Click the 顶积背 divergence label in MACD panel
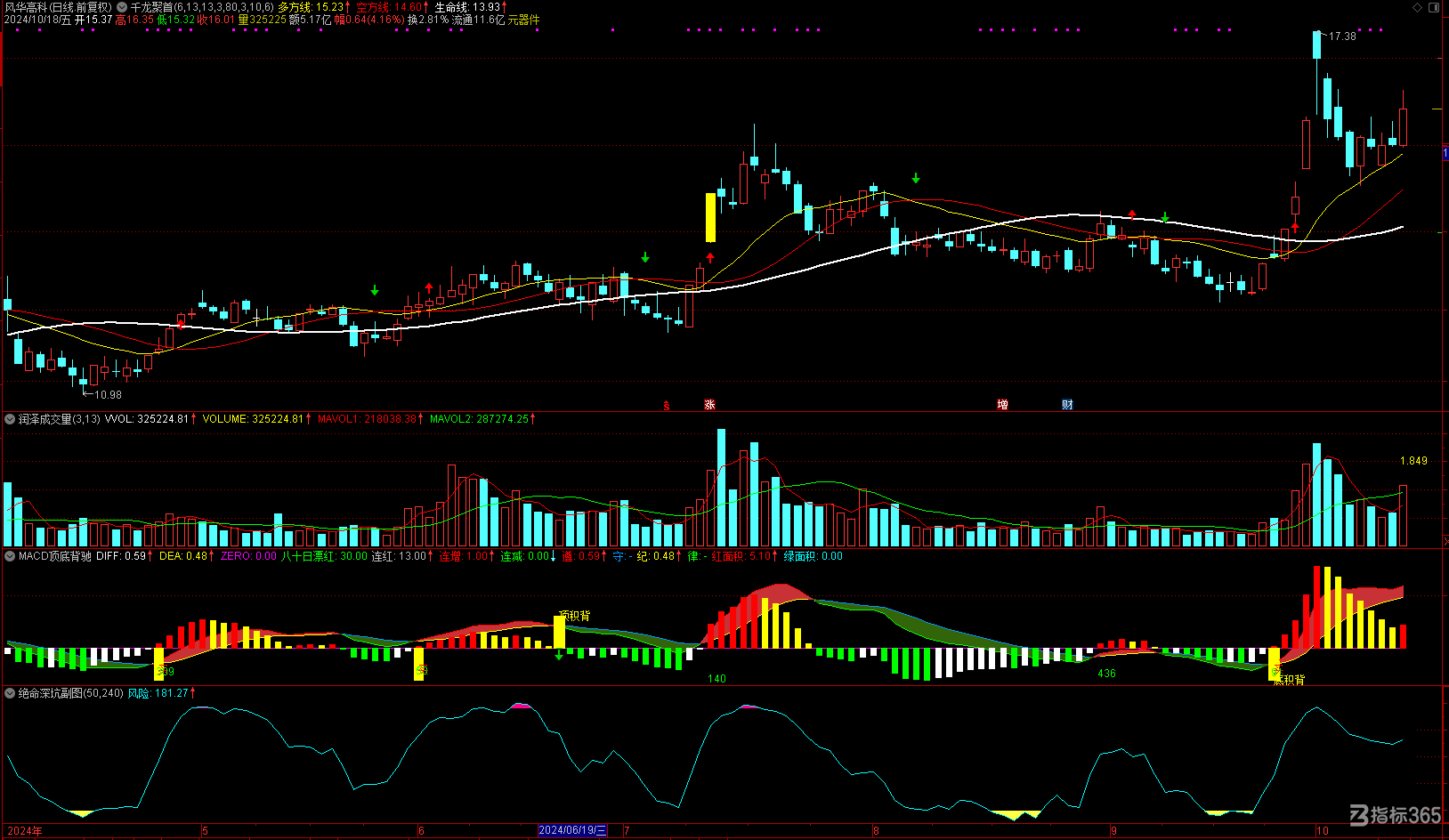 (575, 616)
